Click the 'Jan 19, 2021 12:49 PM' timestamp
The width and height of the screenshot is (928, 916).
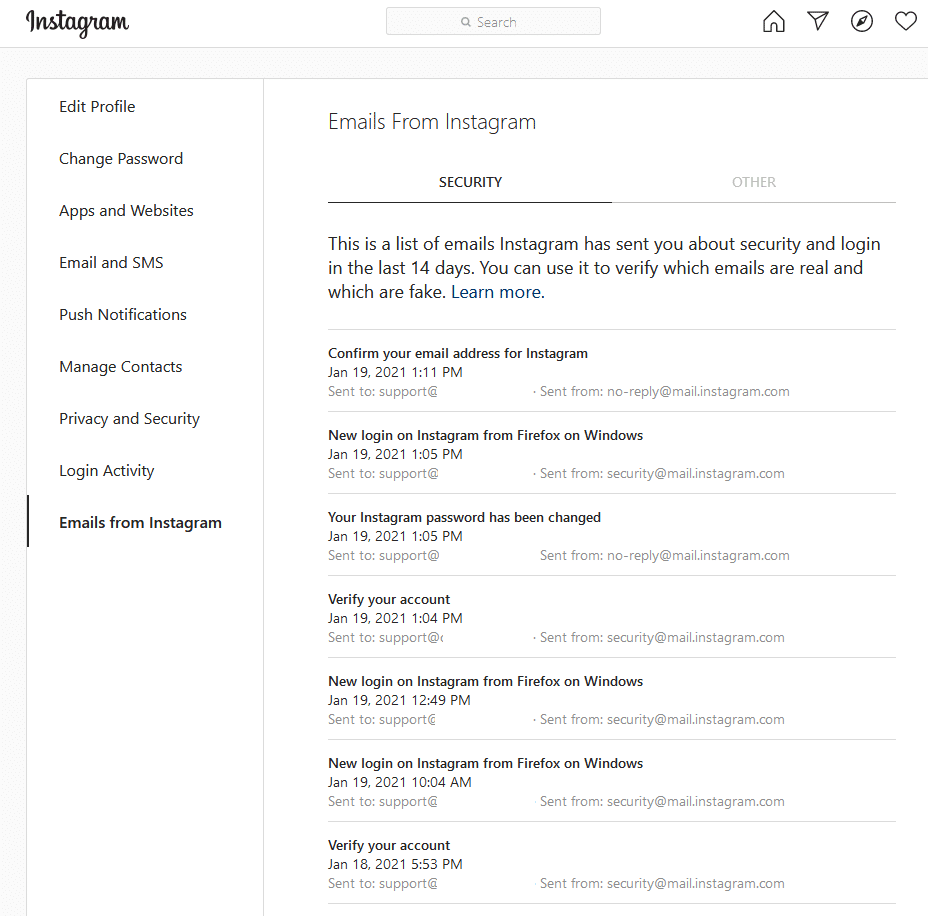coord(399,701)
